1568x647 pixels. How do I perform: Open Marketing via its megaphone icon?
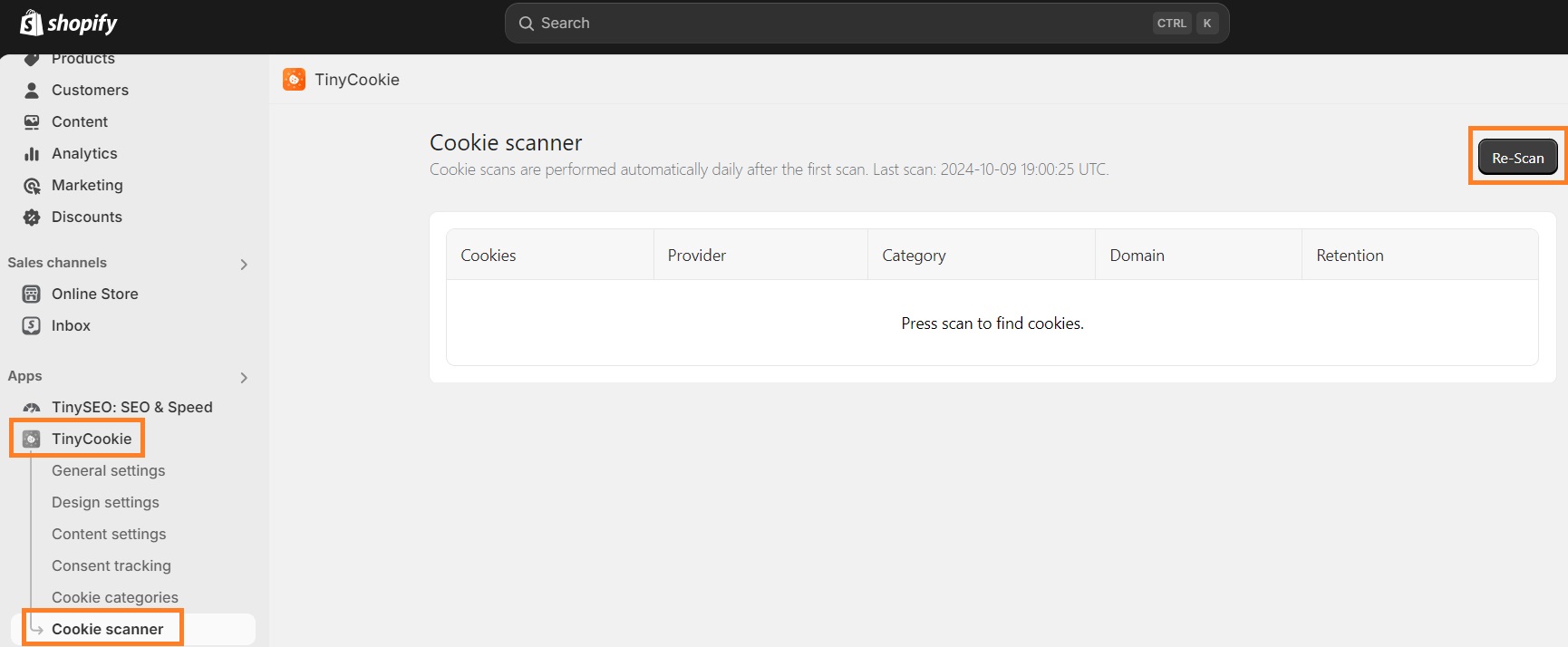31,185
